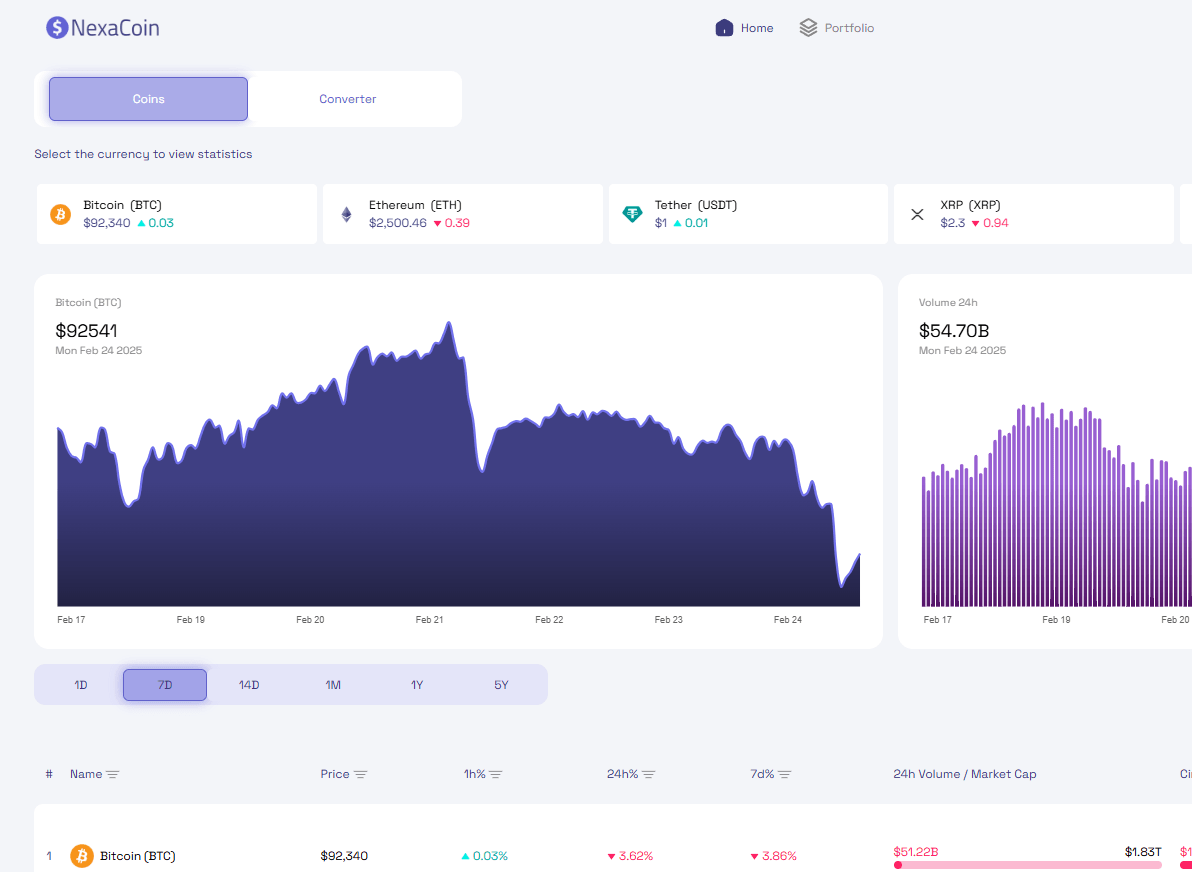Click the Ethereum diamond icon
The width and height of the screenshot is (1192, 872).
[347, 214]
